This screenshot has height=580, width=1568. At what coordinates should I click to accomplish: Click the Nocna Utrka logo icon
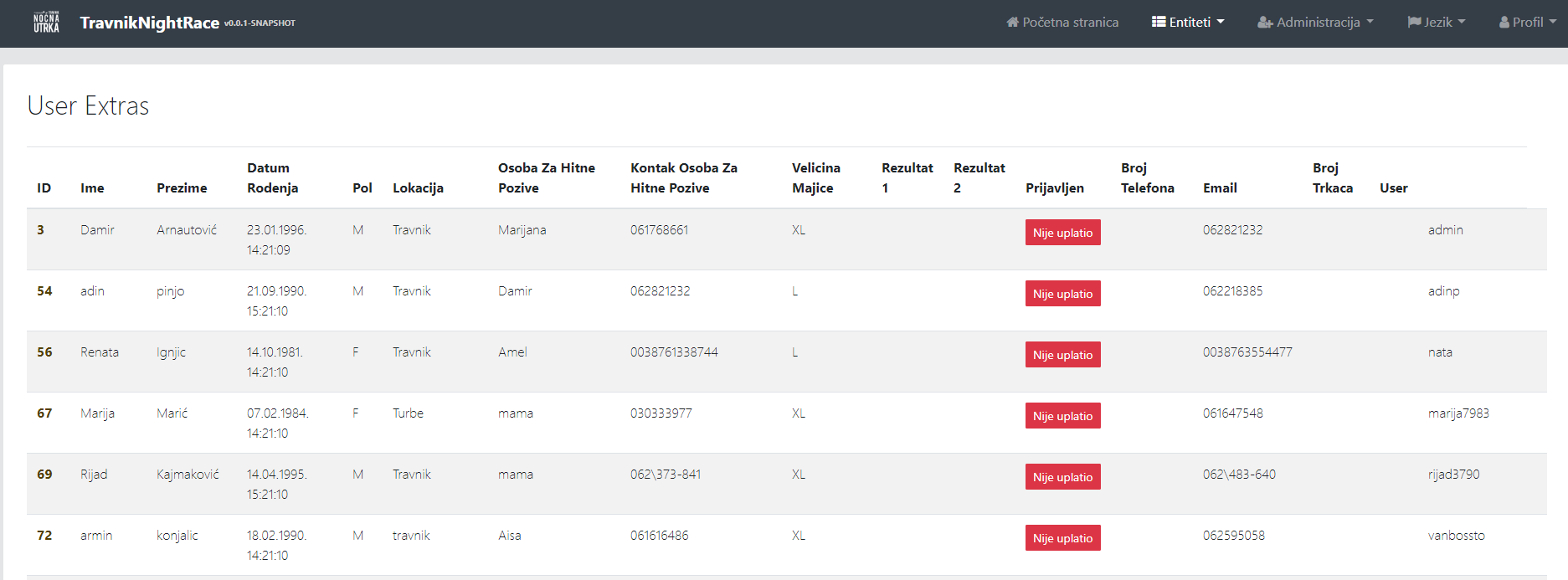coord(47,23)
